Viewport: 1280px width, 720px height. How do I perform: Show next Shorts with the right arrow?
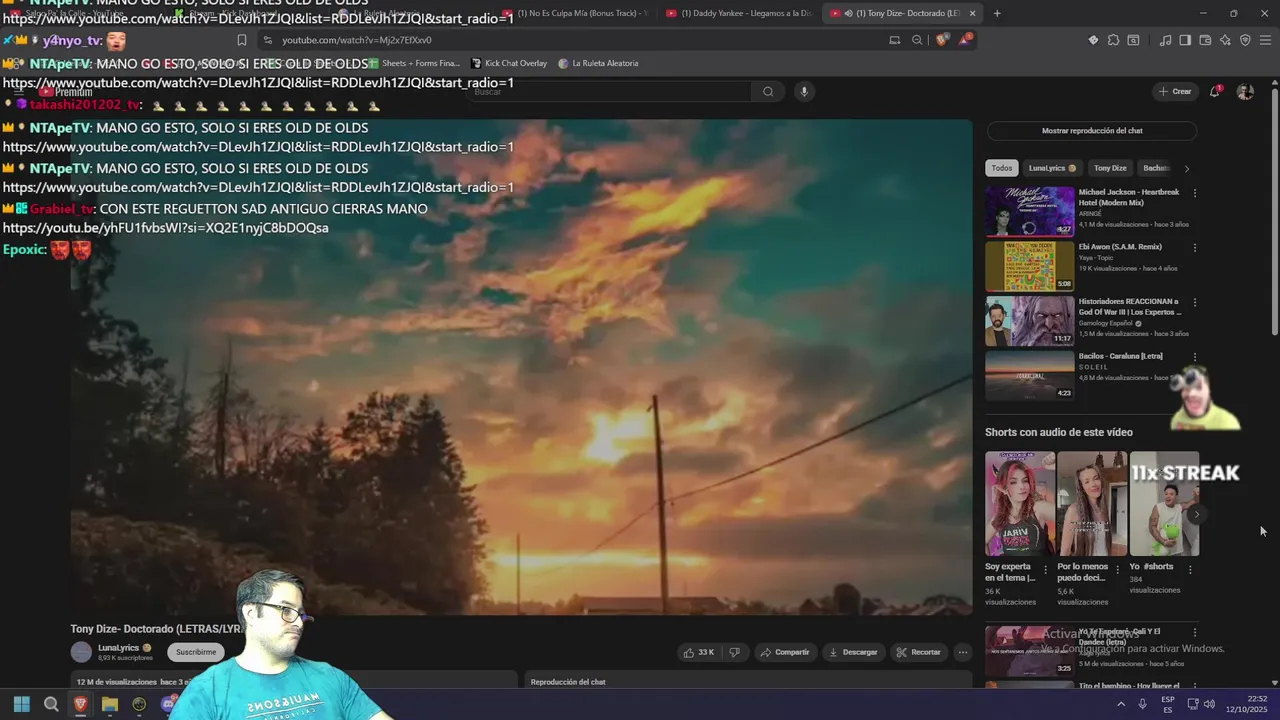click(1196, 514)
